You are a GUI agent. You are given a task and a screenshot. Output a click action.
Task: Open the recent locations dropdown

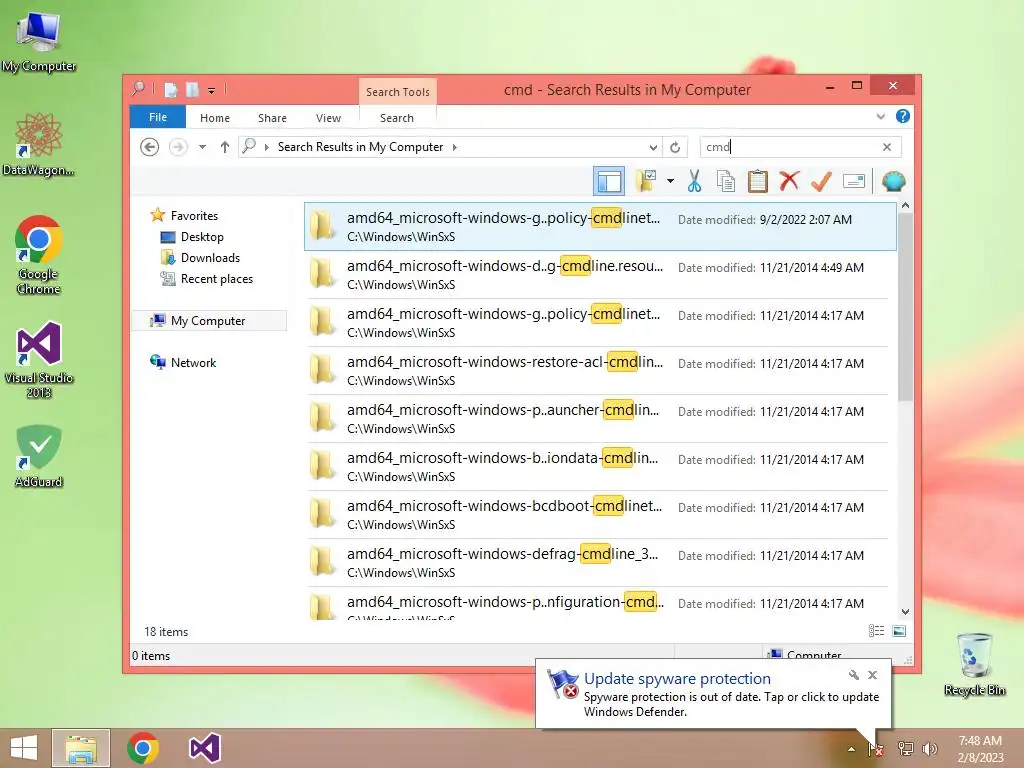click(202, 147)
